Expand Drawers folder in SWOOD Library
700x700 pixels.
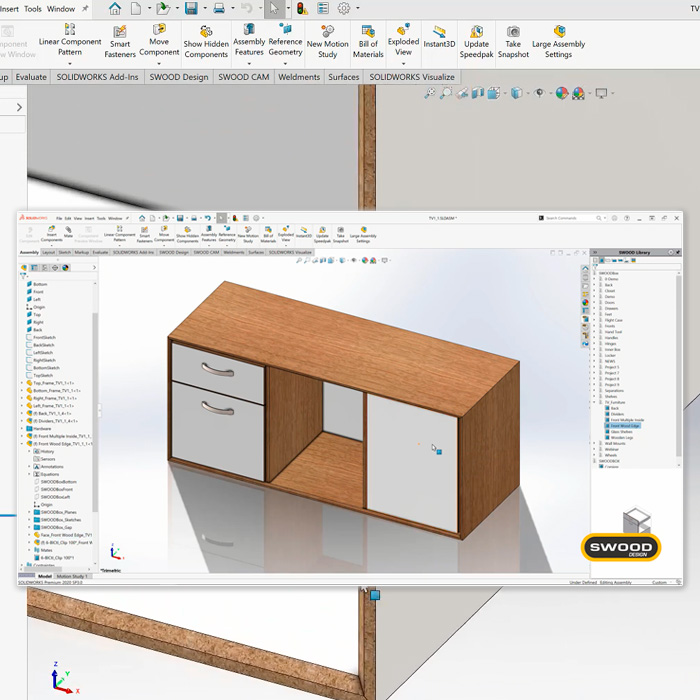coord(594,308)
